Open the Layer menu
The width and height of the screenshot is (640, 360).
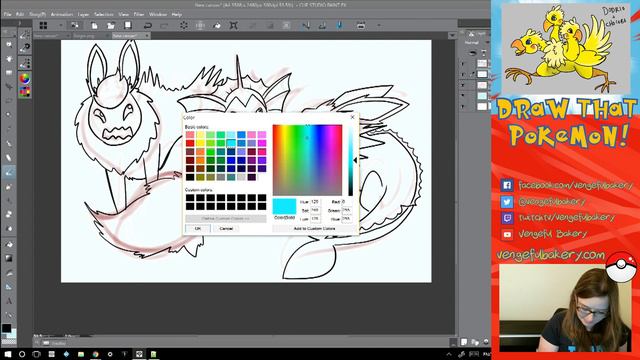pos(83,14)
